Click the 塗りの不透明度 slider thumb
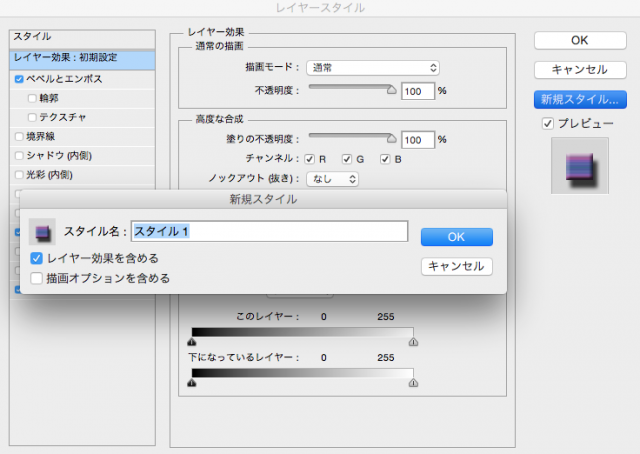Screen dimensions: 640x454 [x=392, y=138]
